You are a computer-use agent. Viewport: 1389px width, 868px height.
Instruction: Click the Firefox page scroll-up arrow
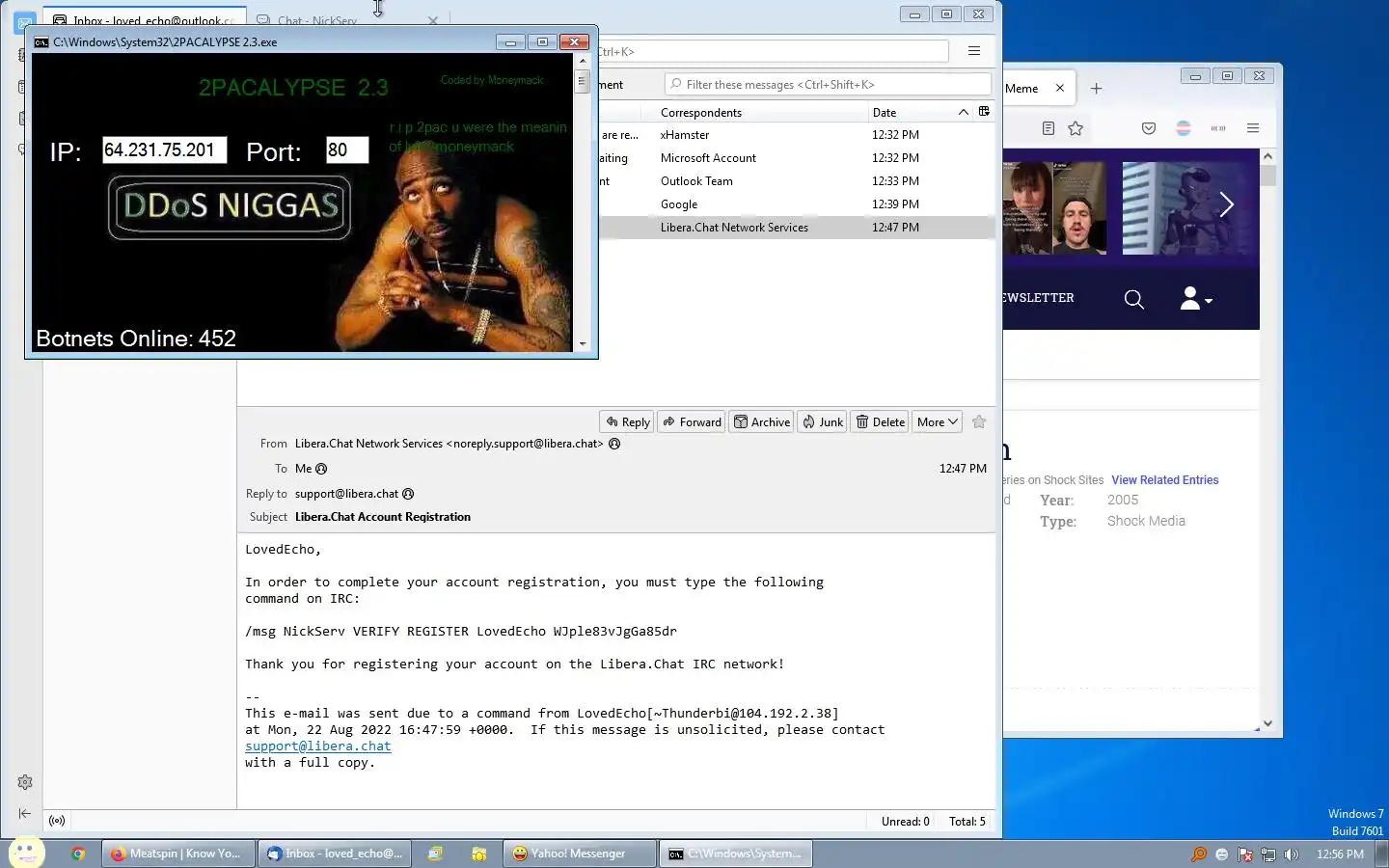[x=1267, y=156]
